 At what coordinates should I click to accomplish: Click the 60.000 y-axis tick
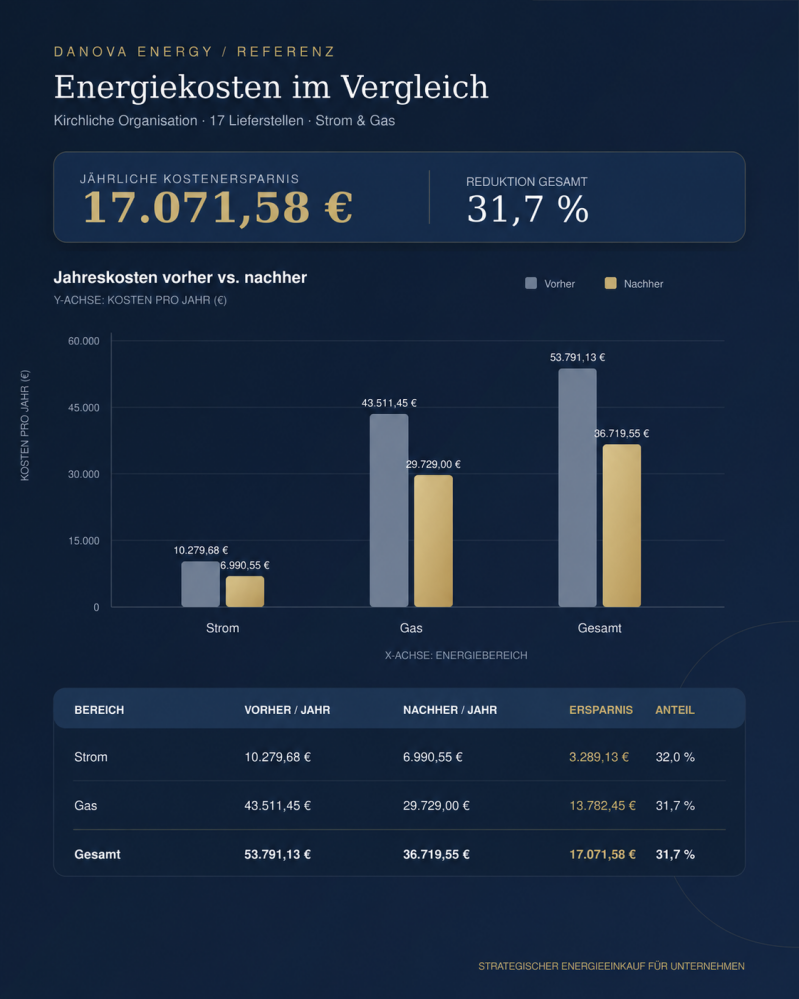[x=84, y=341]
